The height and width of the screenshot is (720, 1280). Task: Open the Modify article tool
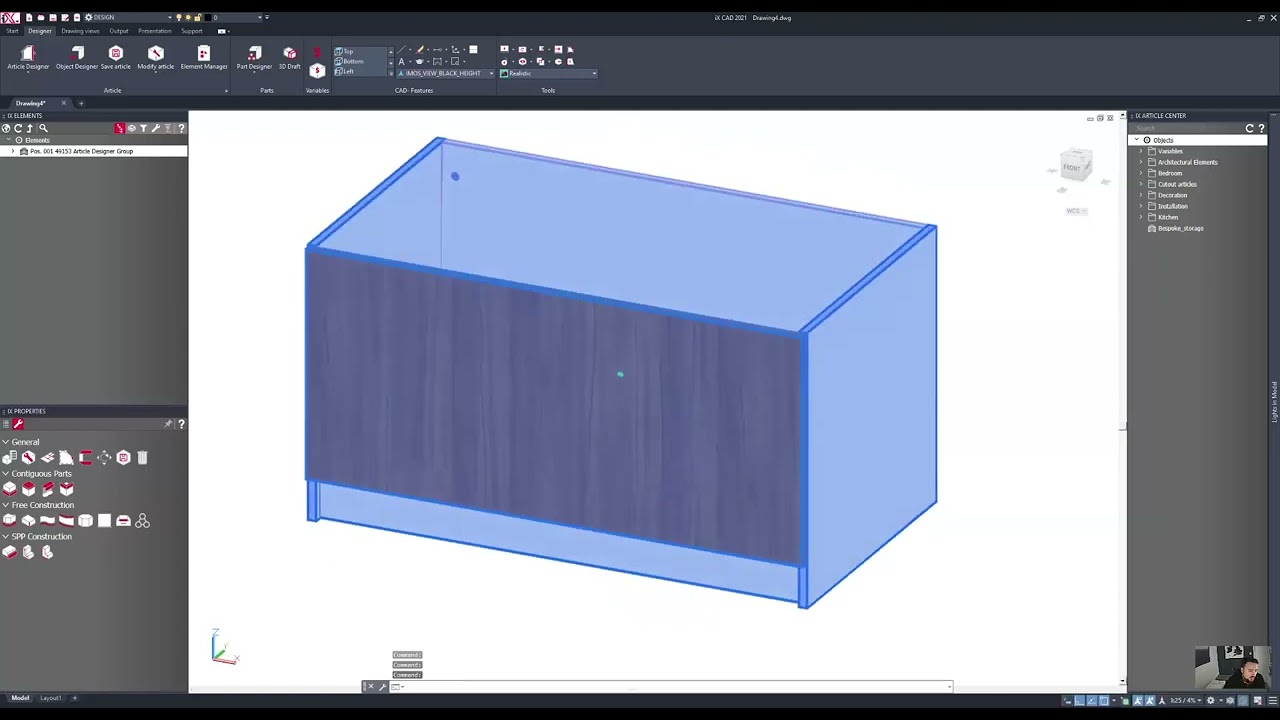tap(155, 58)
